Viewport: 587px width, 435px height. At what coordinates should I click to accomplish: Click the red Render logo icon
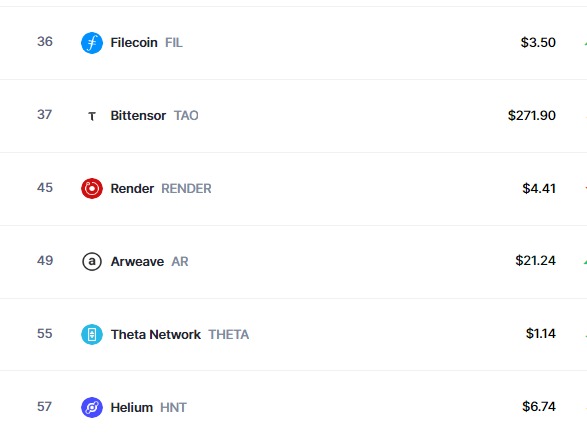click(92, 188)
